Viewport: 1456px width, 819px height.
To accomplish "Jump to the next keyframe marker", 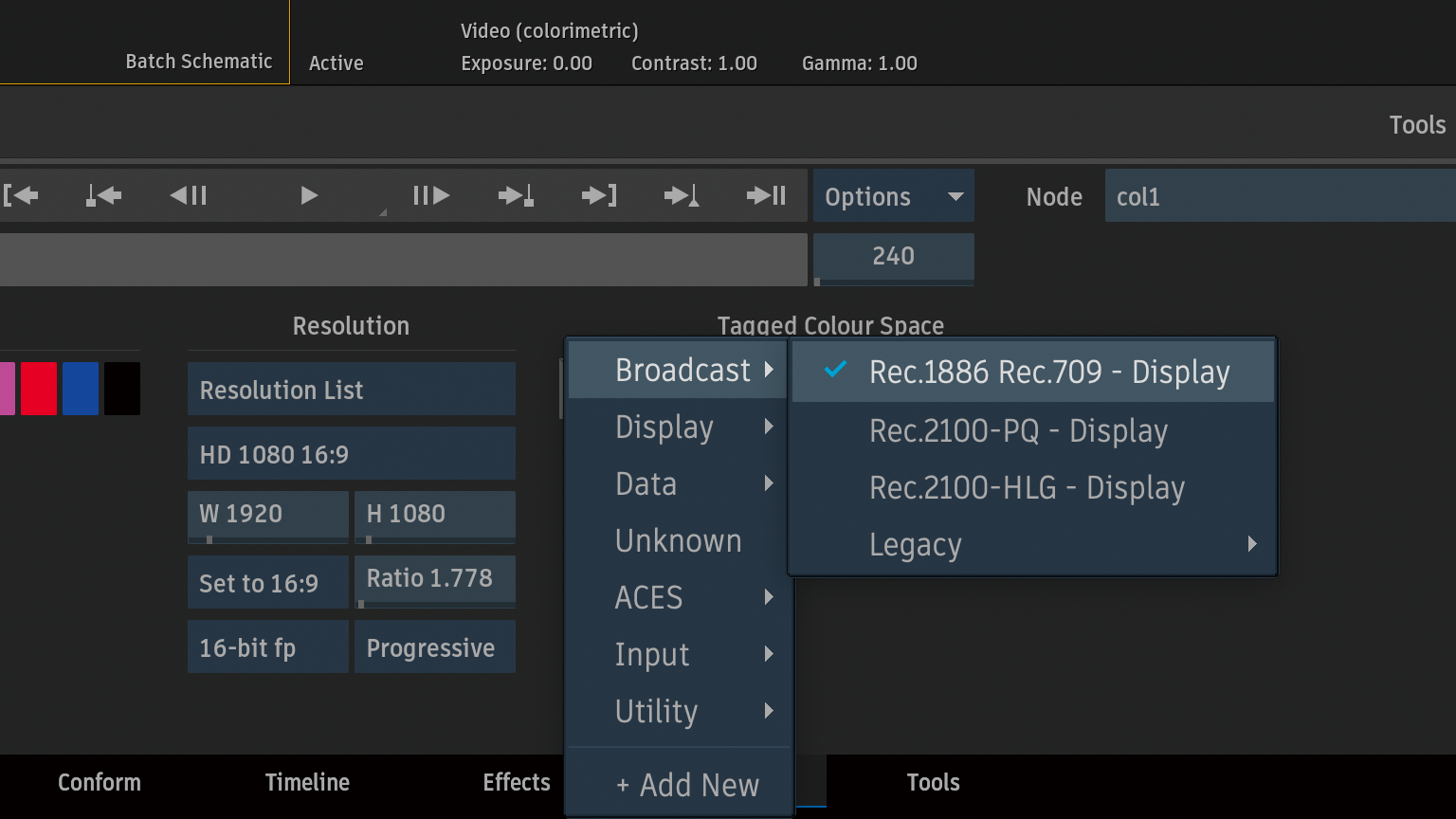I will [516, 196].
